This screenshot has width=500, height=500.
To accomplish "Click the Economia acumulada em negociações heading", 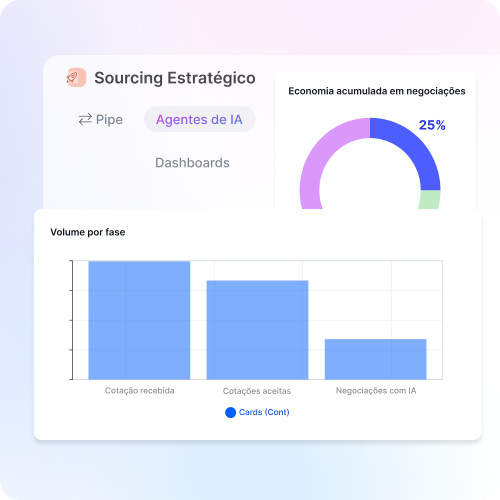I will pos(377,91).
